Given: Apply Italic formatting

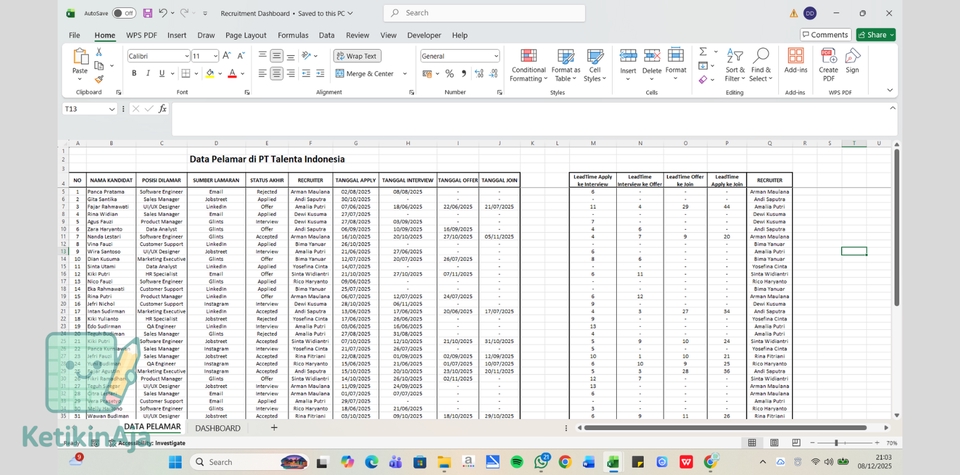Looking at the screenshot, I should point(148,73).
